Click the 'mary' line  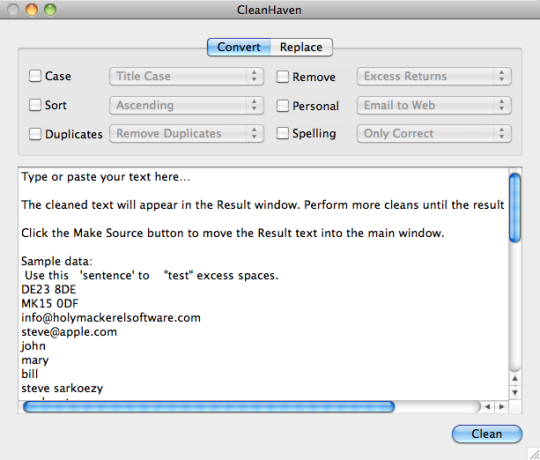(x=35, y=360)
